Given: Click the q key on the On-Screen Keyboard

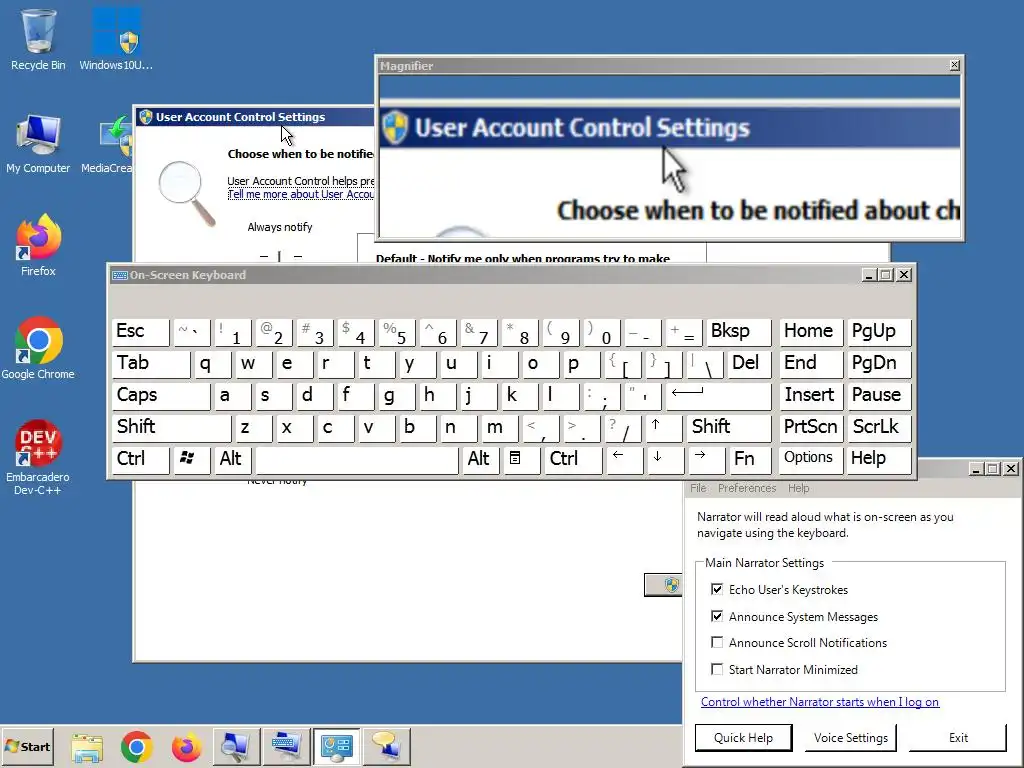Looking at the screenshot, I should (211, 364).
